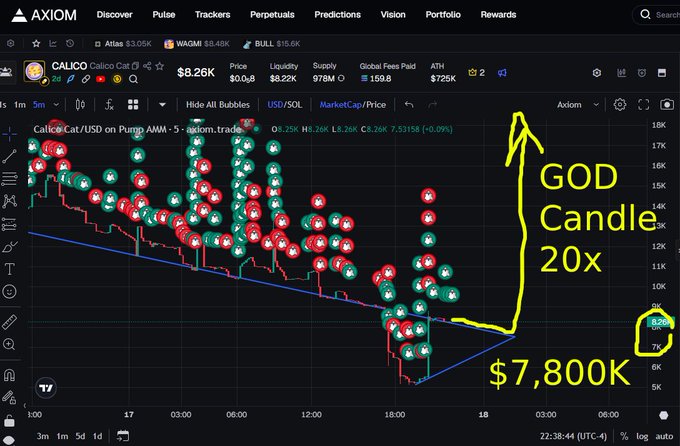The height and width of the screenshot is (446, 680).
Task: Open the Discover page
Action: (x=114, y=15)
